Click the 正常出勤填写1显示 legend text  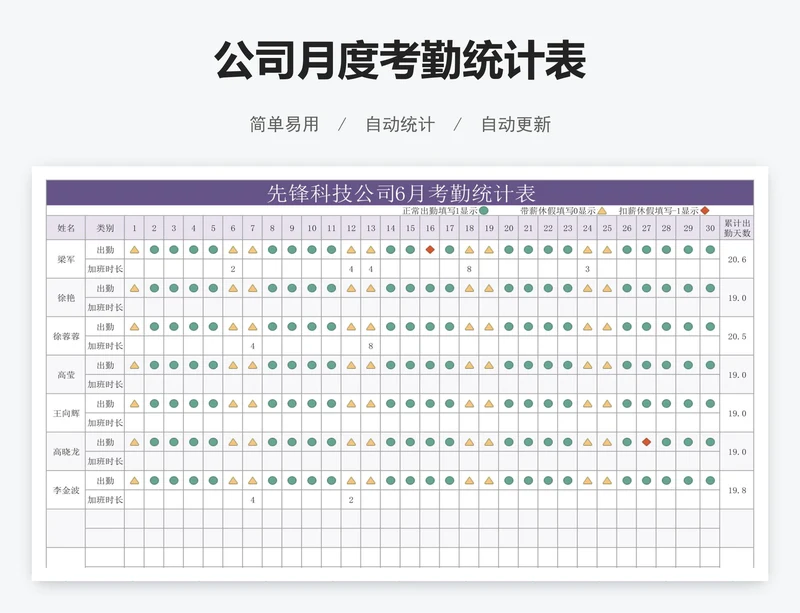pos(440,211)
